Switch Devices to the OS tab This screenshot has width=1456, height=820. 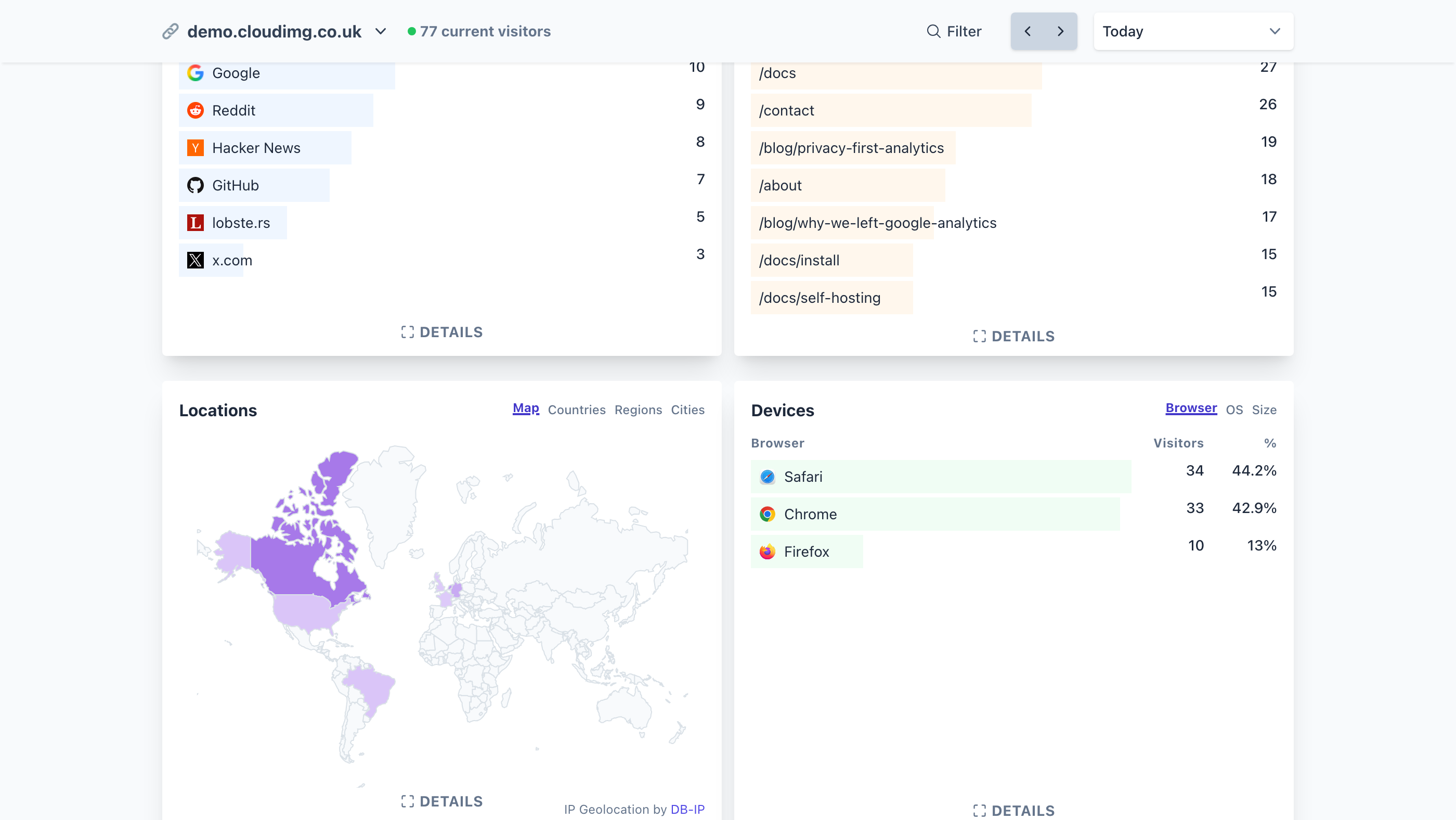point(1234,409)
